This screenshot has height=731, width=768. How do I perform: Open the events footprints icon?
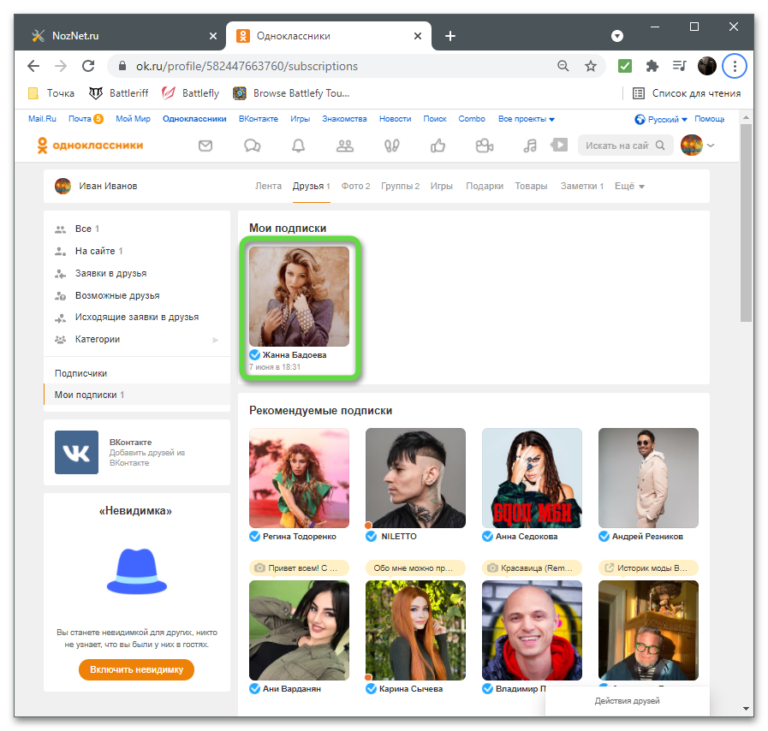tap(391, 146)
